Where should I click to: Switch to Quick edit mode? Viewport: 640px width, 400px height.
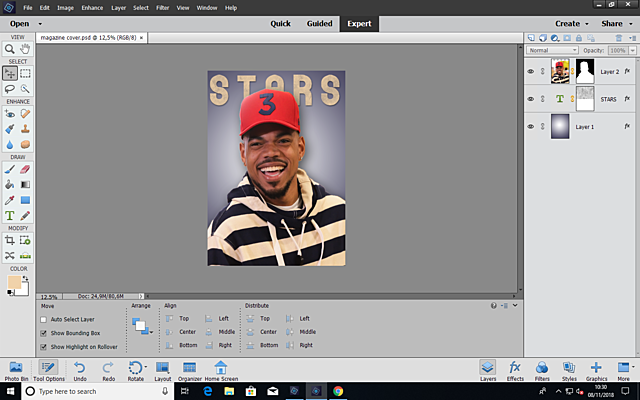coord(280,24)
